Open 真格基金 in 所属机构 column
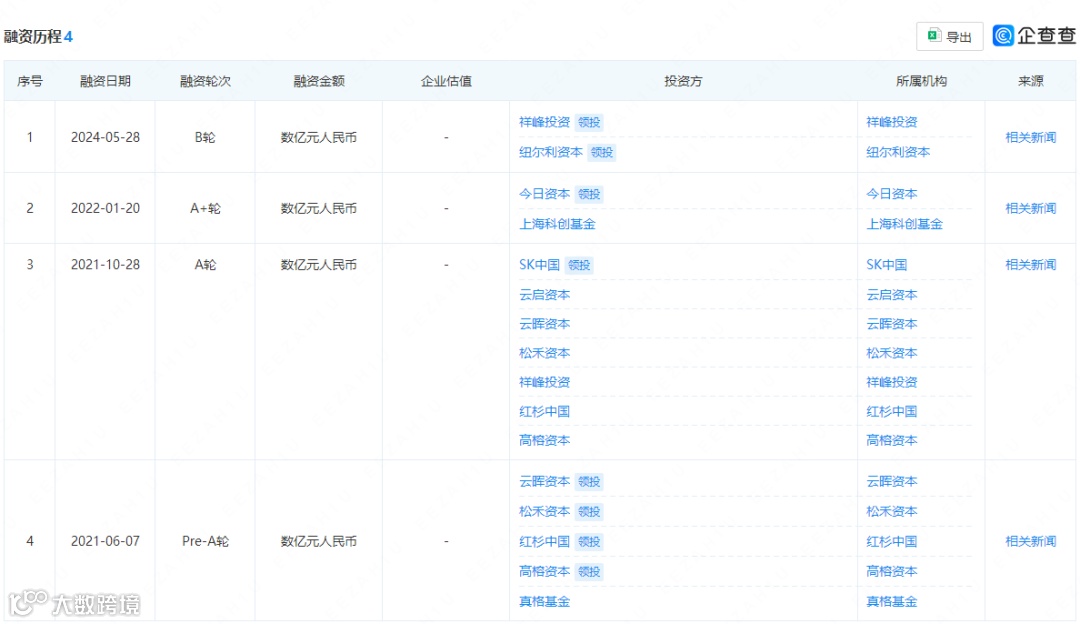The image size is (1080, 624). point(891,601)
